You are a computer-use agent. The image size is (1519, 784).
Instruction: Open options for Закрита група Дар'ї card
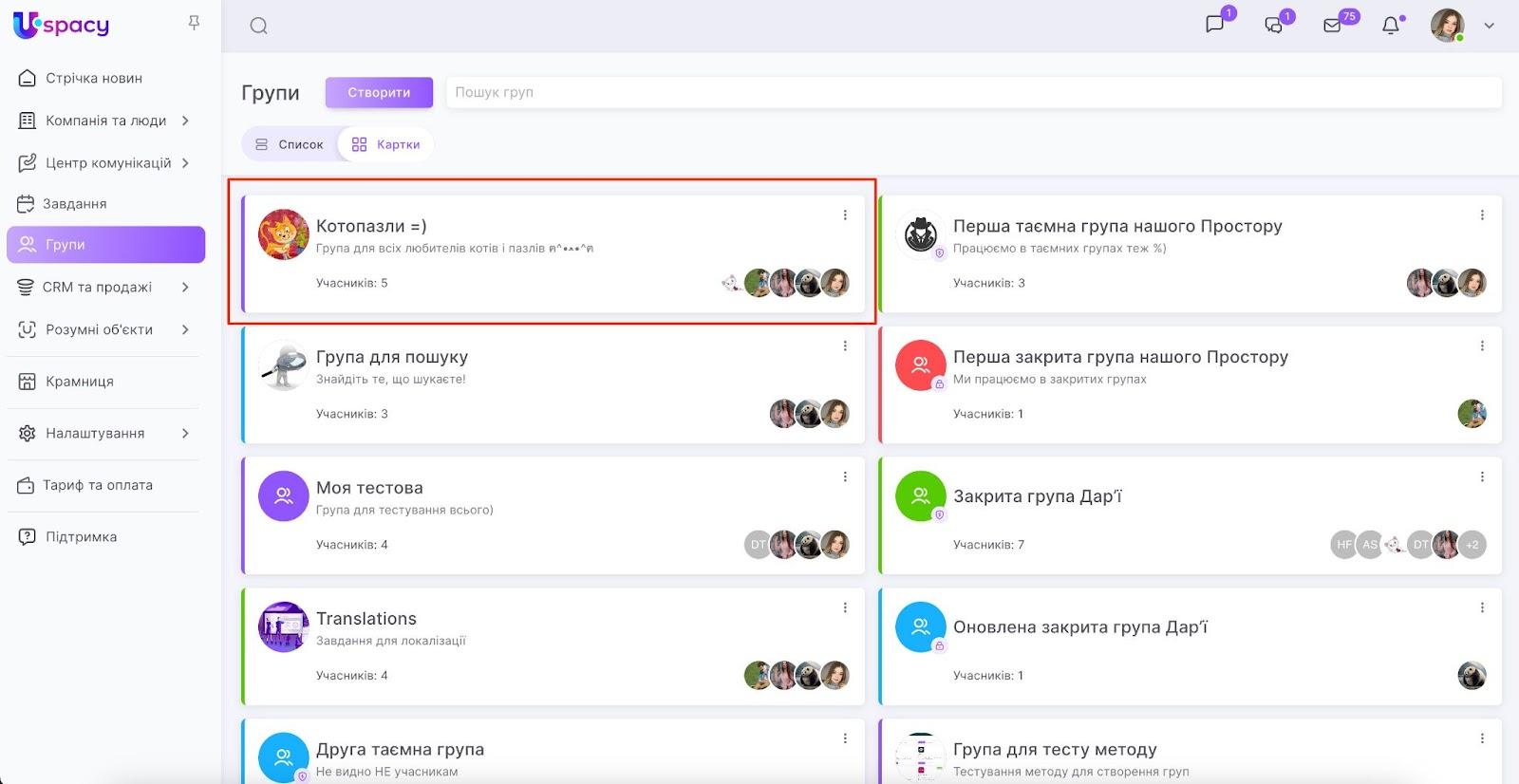[1482, 476]
